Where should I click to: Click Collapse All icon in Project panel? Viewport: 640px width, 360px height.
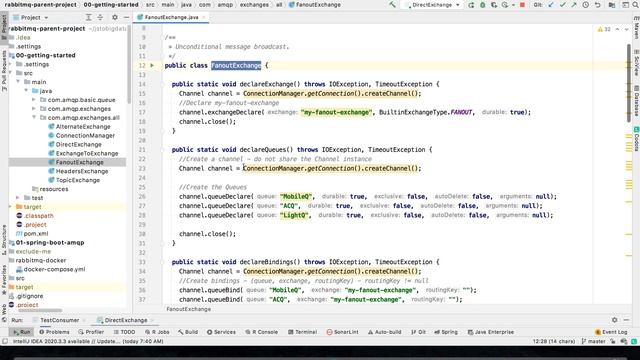click(100, 18)
